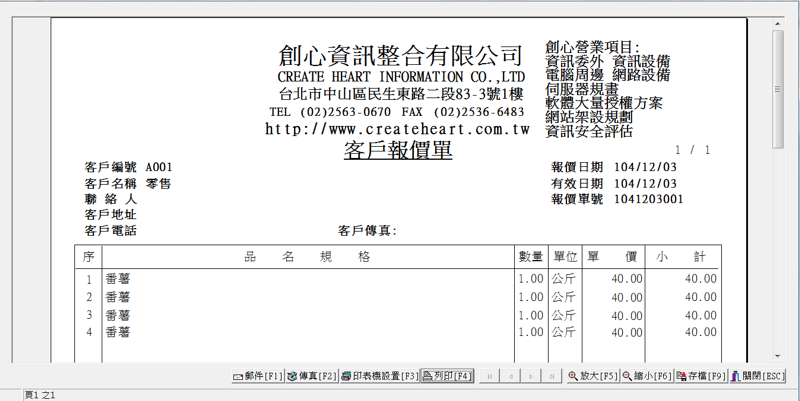Click the 品名規格 column header
Image resolution: width=800 pixels, height=401 pixels.
pos(307,257)
